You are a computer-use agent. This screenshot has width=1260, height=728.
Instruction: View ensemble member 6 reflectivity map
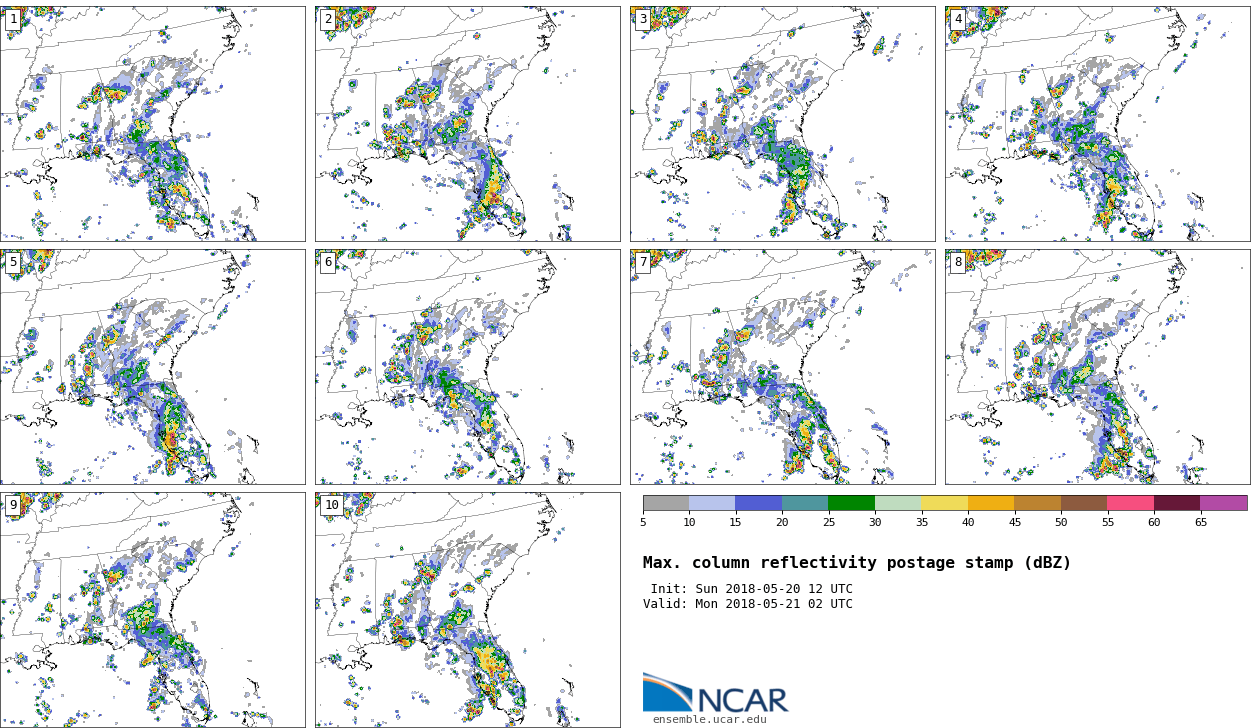click(467, 366)
